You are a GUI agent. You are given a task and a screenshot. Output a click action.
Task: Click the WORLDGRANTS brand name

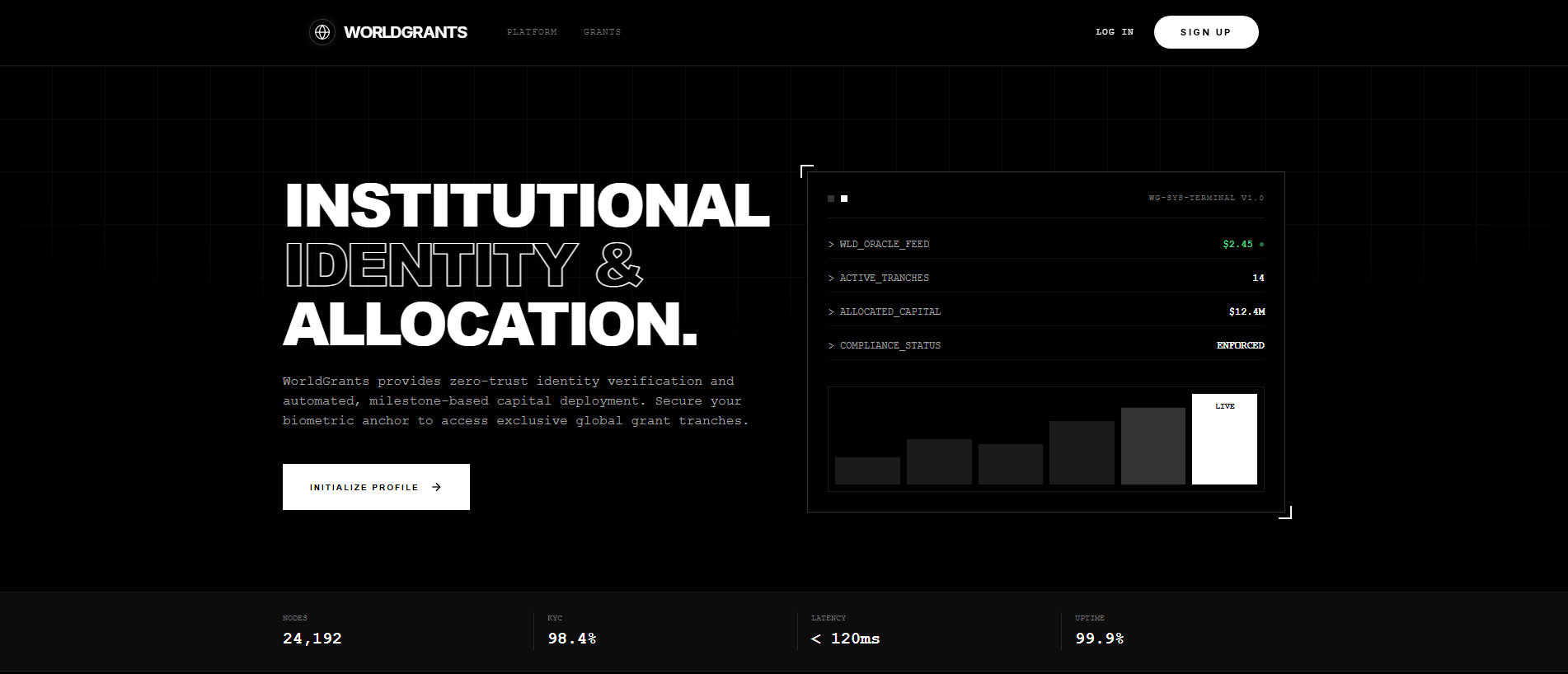[406, 32]
